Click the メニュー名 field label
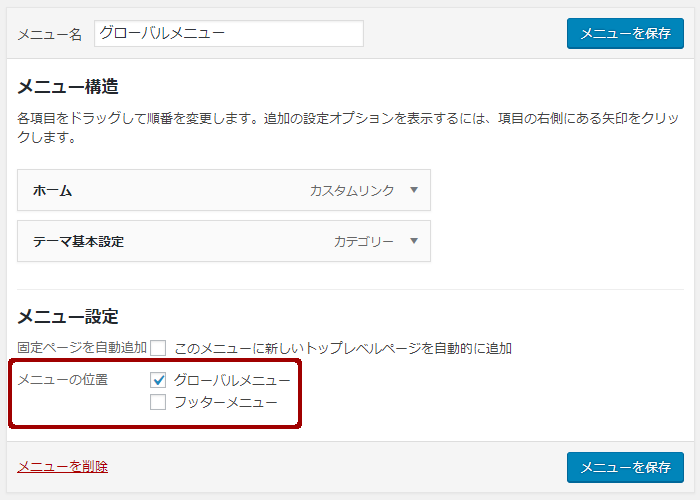Screen dimensions: 700x500 (50, 34)
